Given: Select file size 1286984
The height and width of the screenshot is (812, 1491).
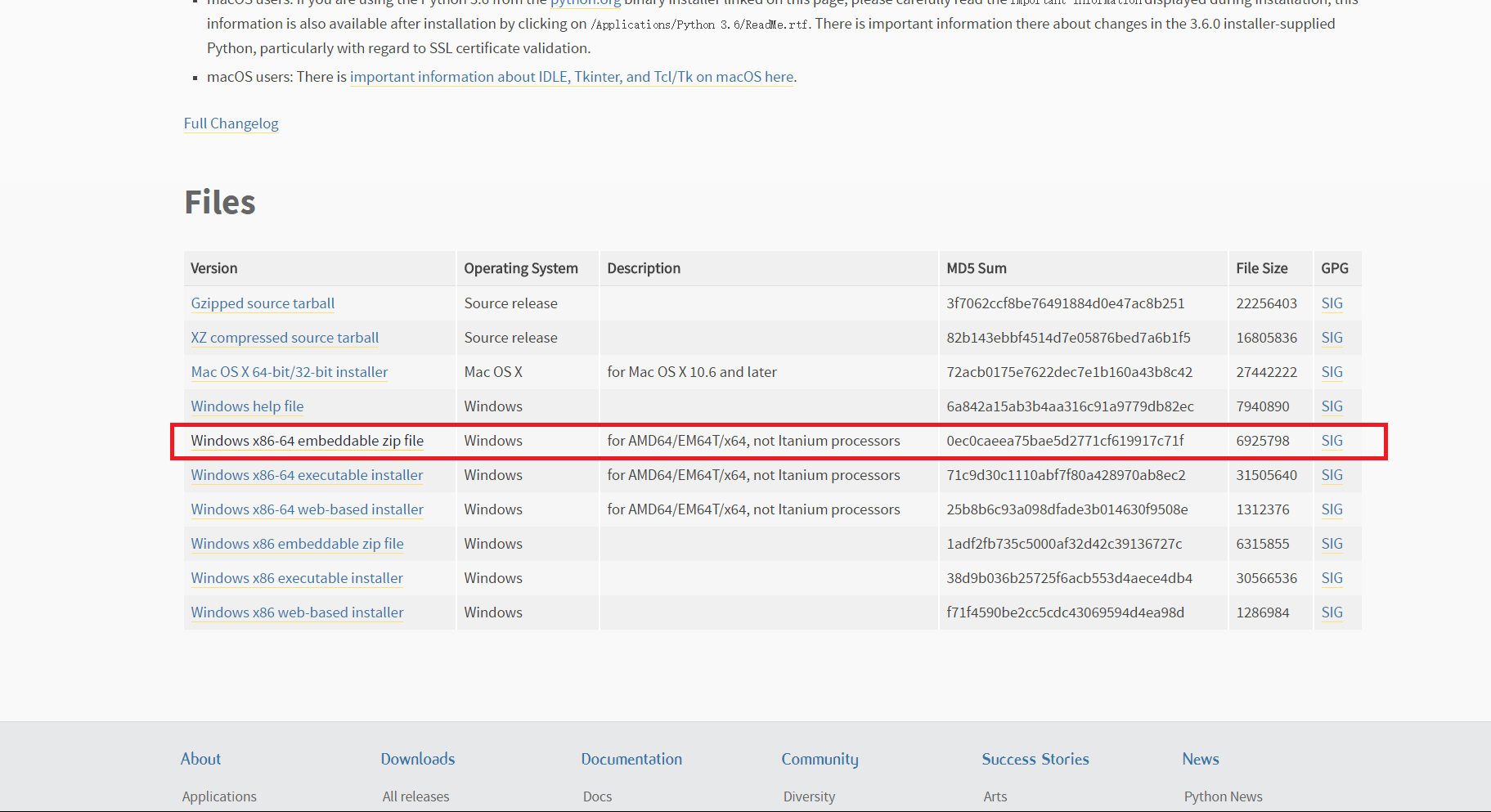Looking at the screenshot, I should click(x=1263, y=612).
